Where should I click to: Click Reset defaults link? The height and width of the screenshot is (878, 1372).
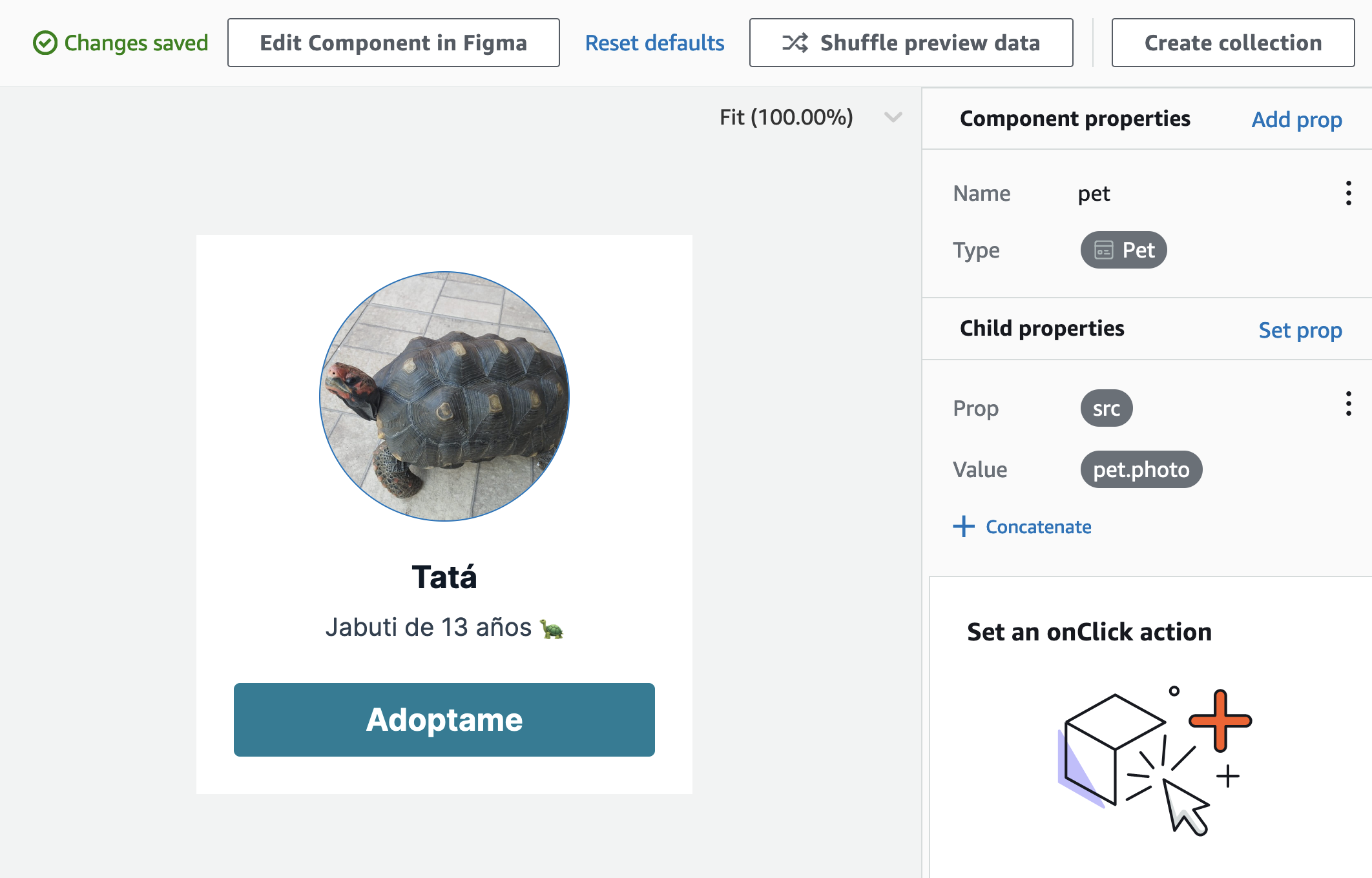pos(654,43)
